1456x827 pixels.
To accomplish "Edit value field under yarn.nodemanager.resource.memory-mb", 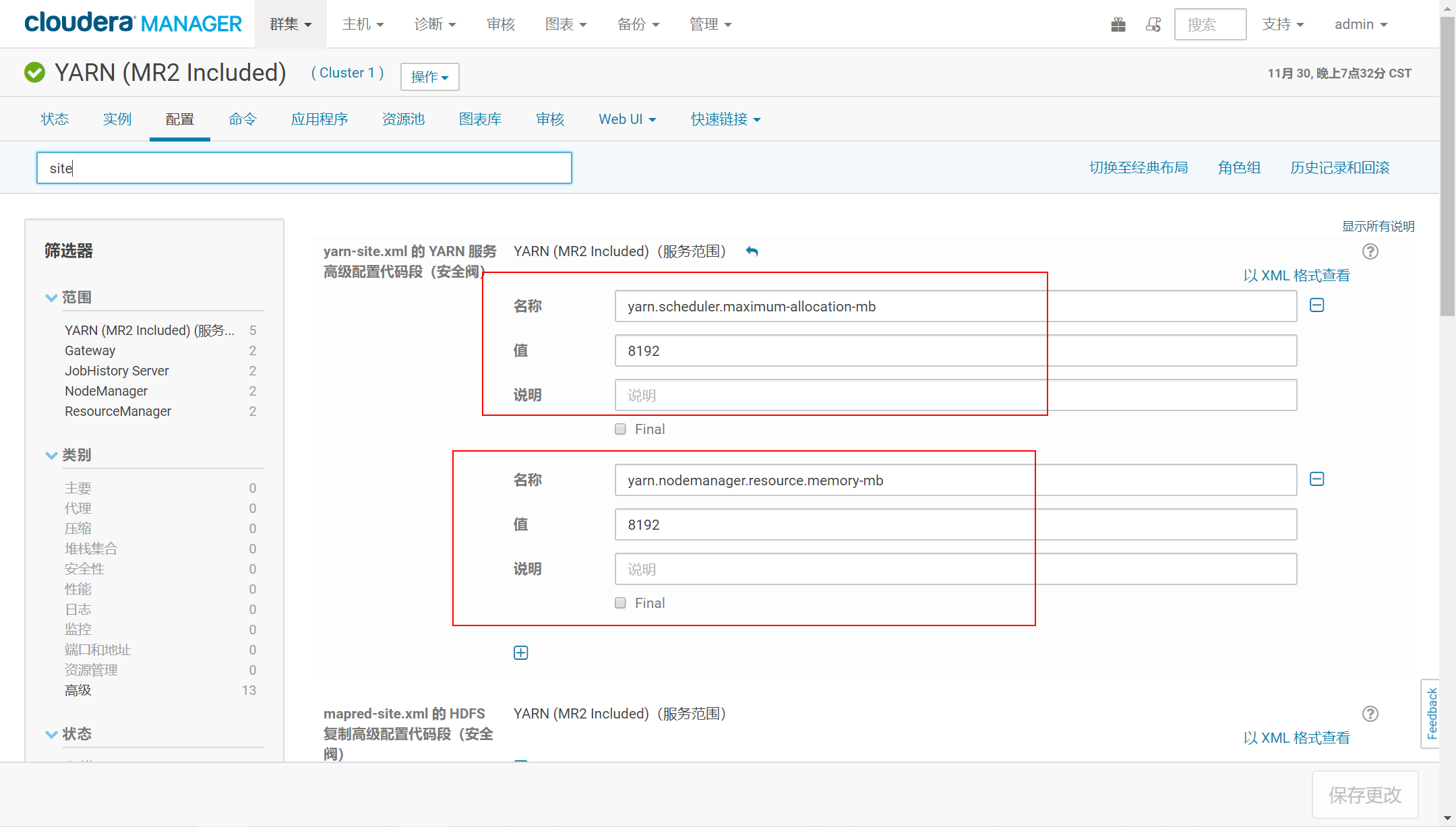I will 955,525.
